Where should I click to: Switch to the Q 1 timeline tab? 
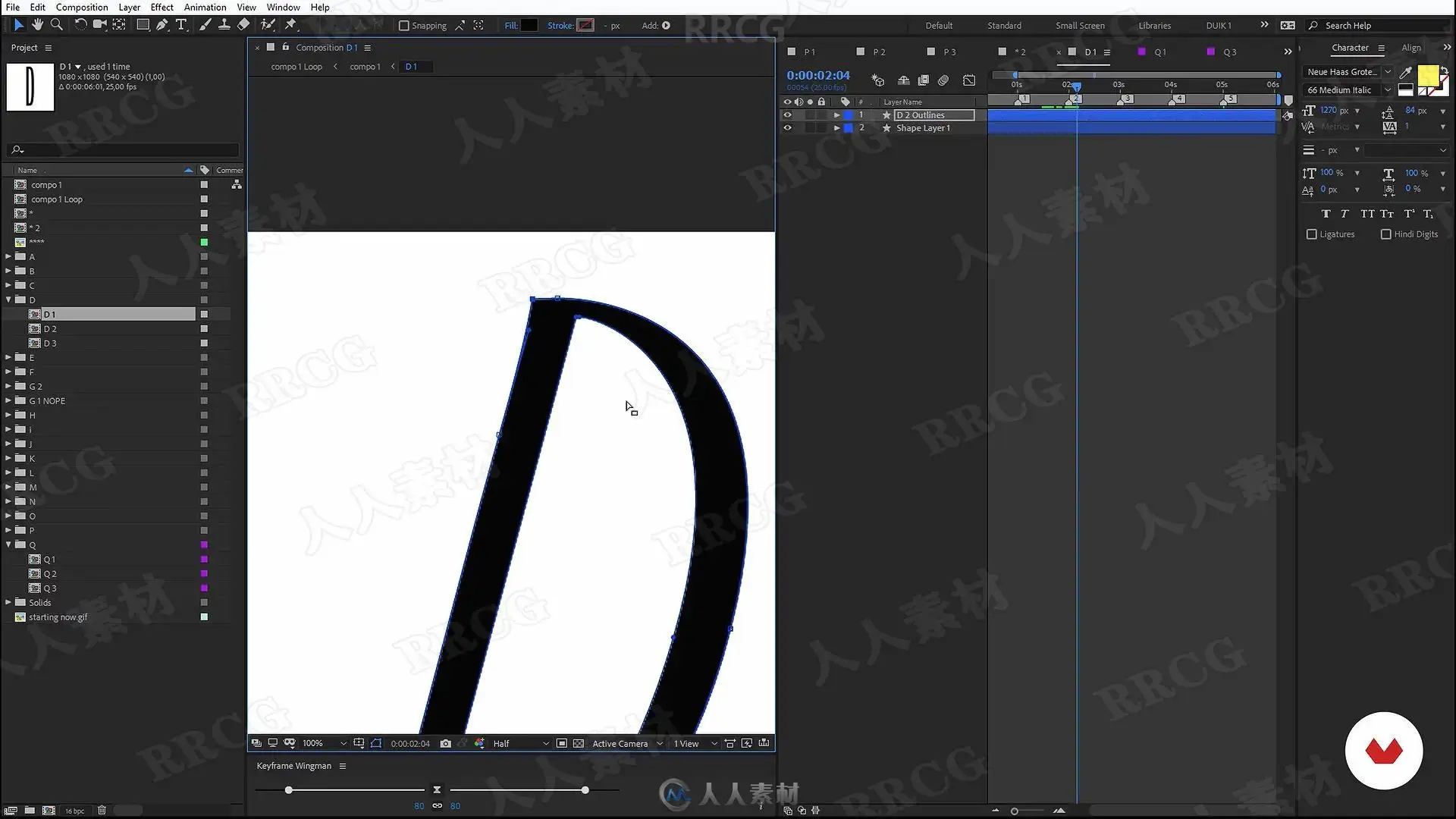tap(1159, 52)
